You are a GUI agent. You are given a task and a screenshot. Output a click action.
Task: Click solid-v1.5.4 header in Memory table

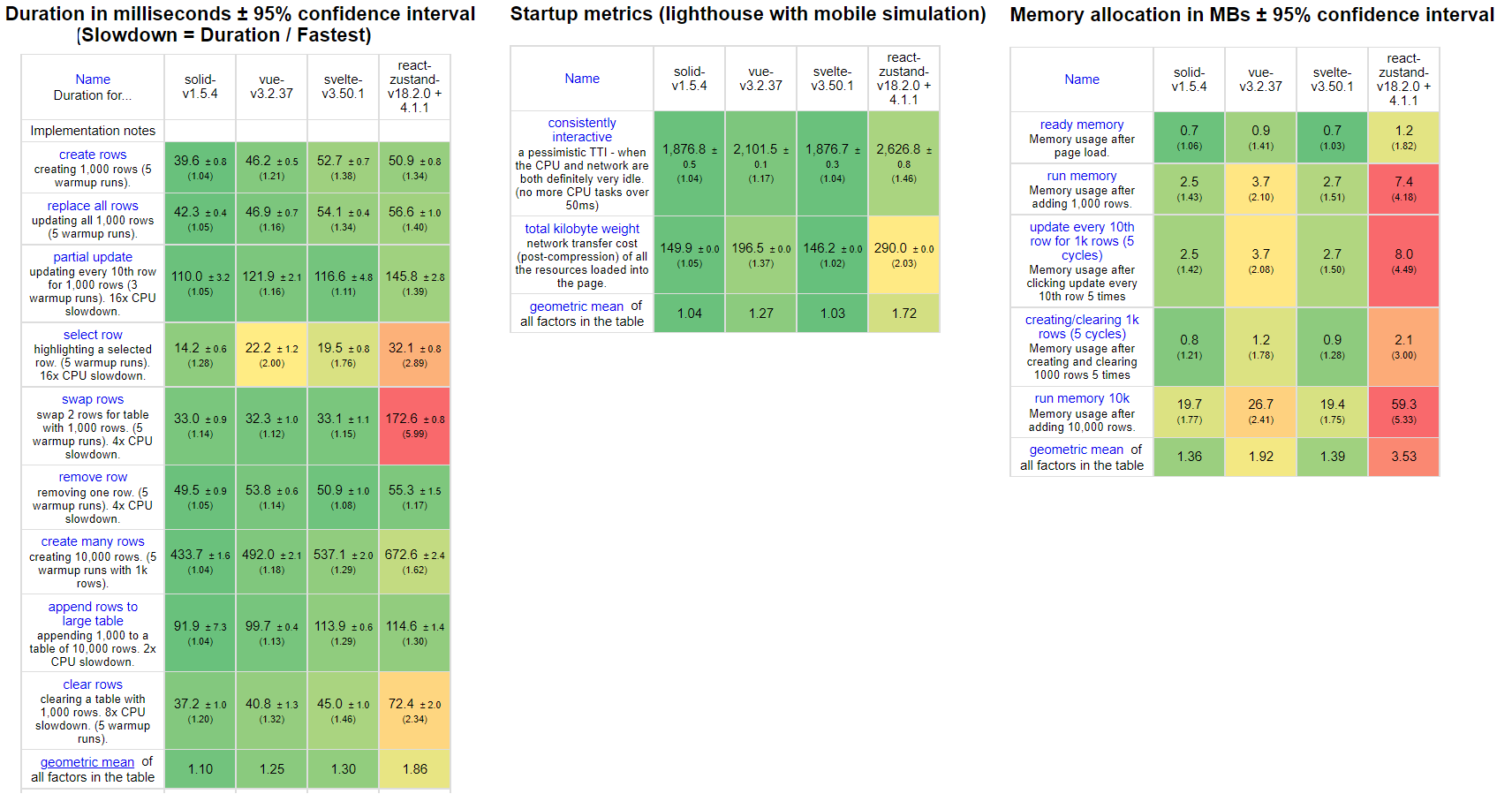(x=1190, y=79)
